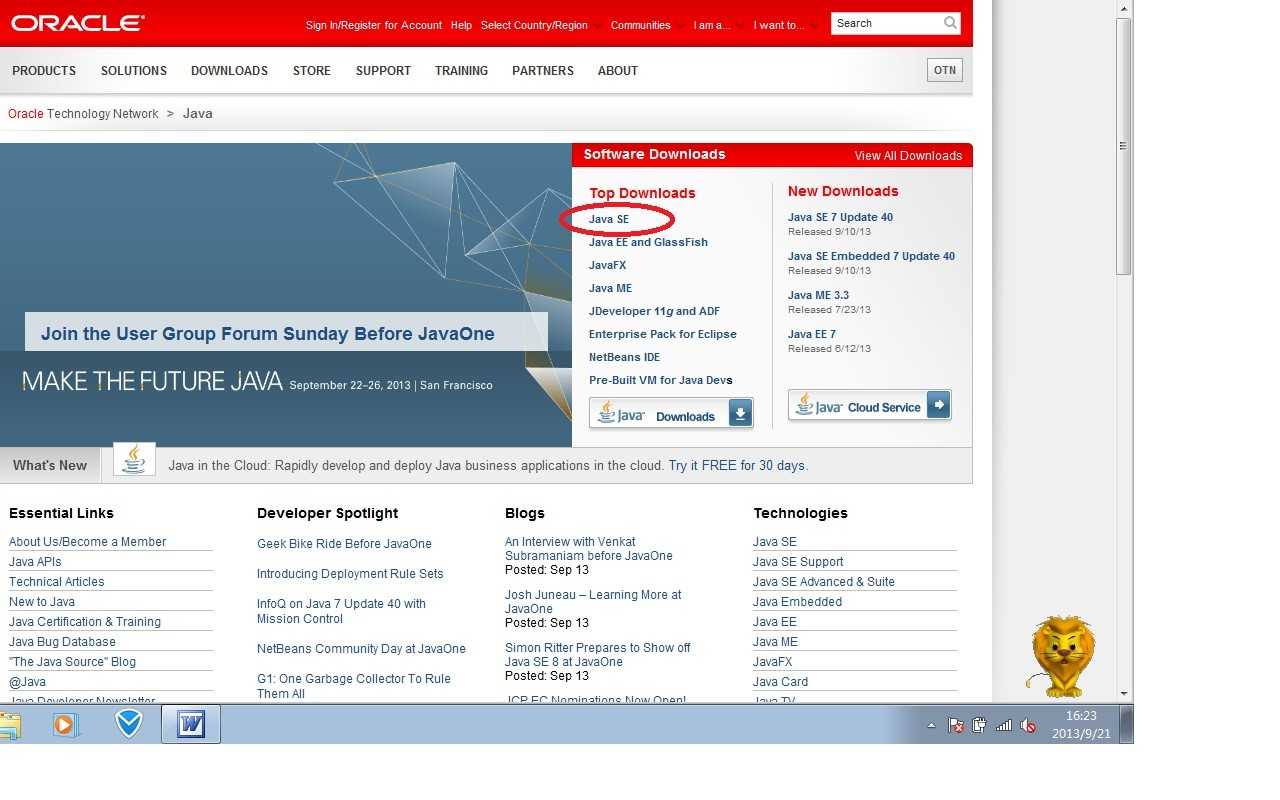Click Pre-Built VM for Java Devs
This screenshot has width=1280, height=800.
coord(661,380)
